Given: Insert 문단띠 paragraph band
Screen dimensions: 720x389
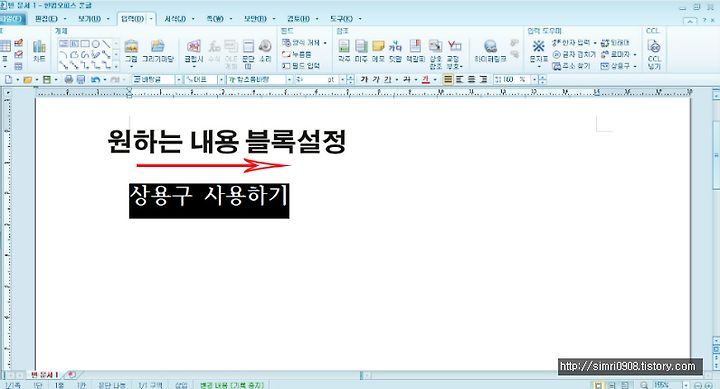Looking at the screenshot, I should coord(248,53).
